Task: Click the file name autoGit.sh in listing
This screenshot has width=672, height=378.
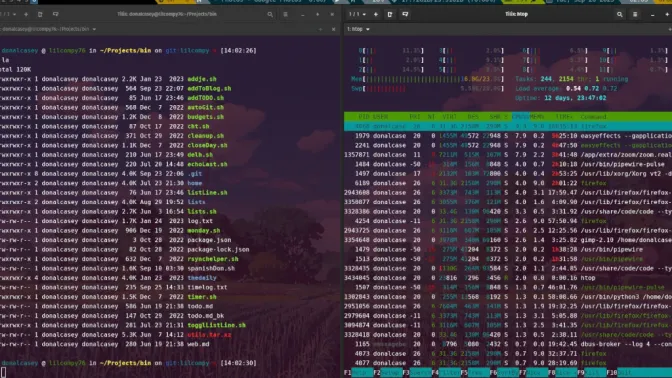Action: 205,108
